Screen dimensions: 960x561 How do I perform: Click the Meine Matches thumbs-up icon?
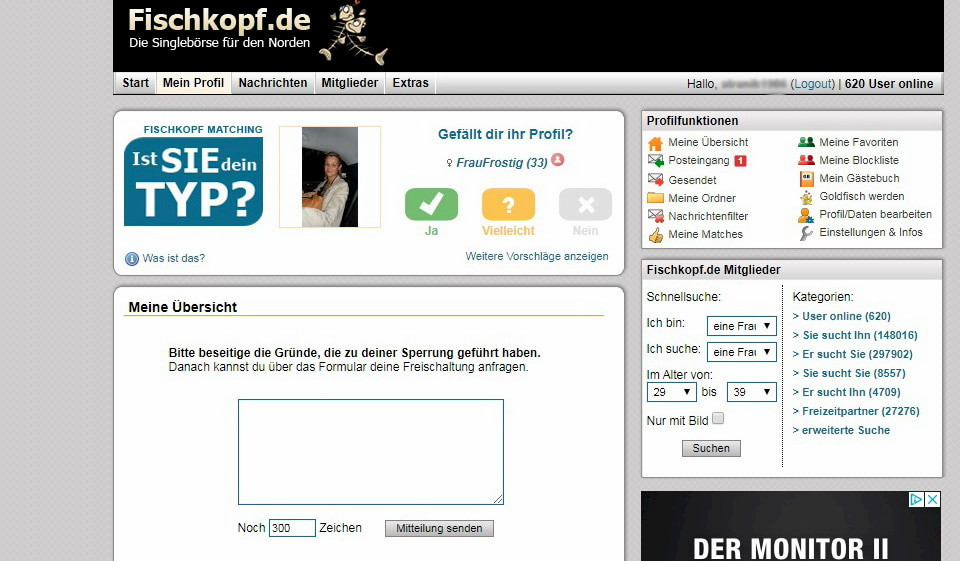pyautogui.click(x=656, y=235)
